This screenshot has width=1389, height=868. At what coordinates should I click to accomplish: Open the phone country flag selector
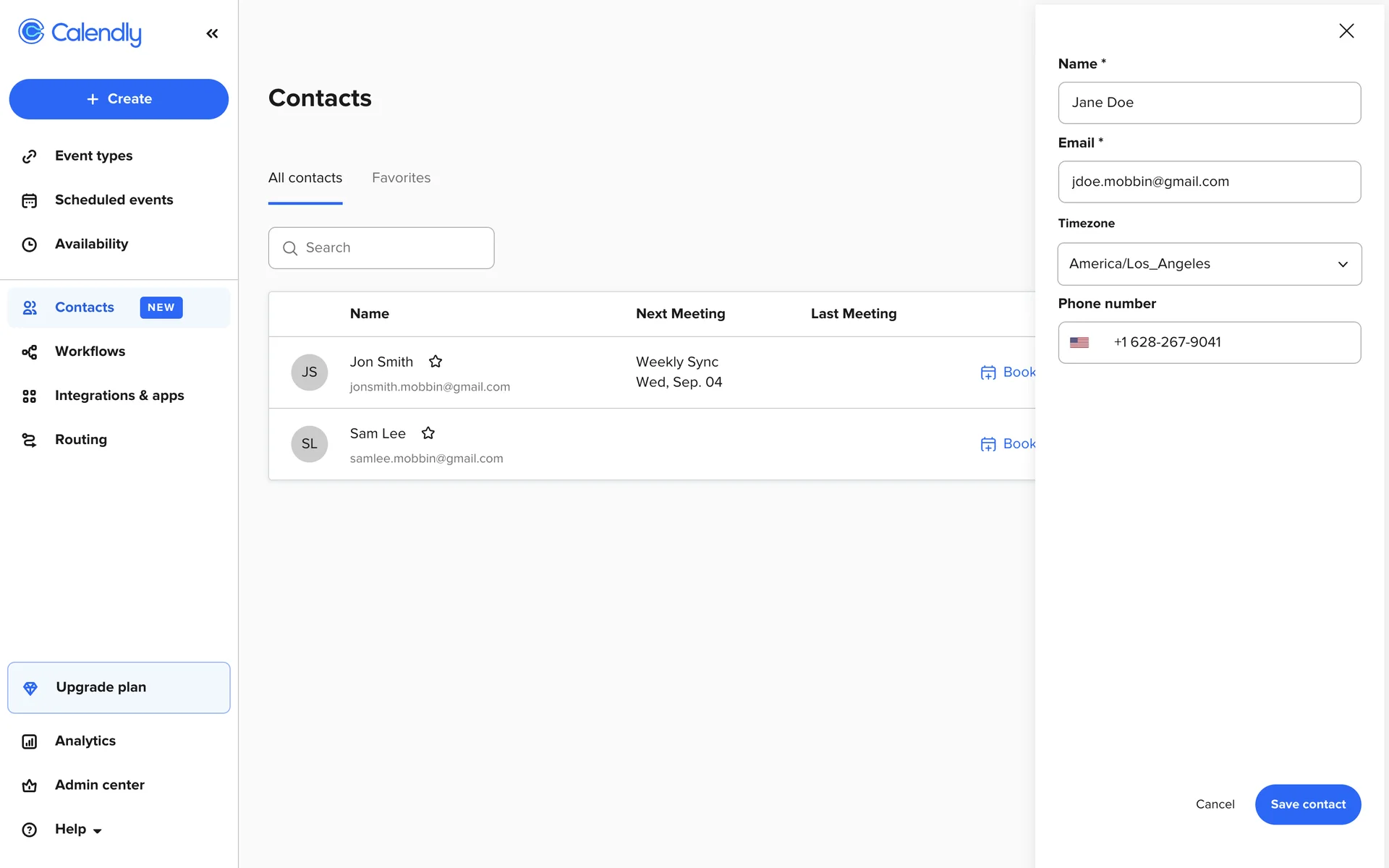click(1079, 343)
